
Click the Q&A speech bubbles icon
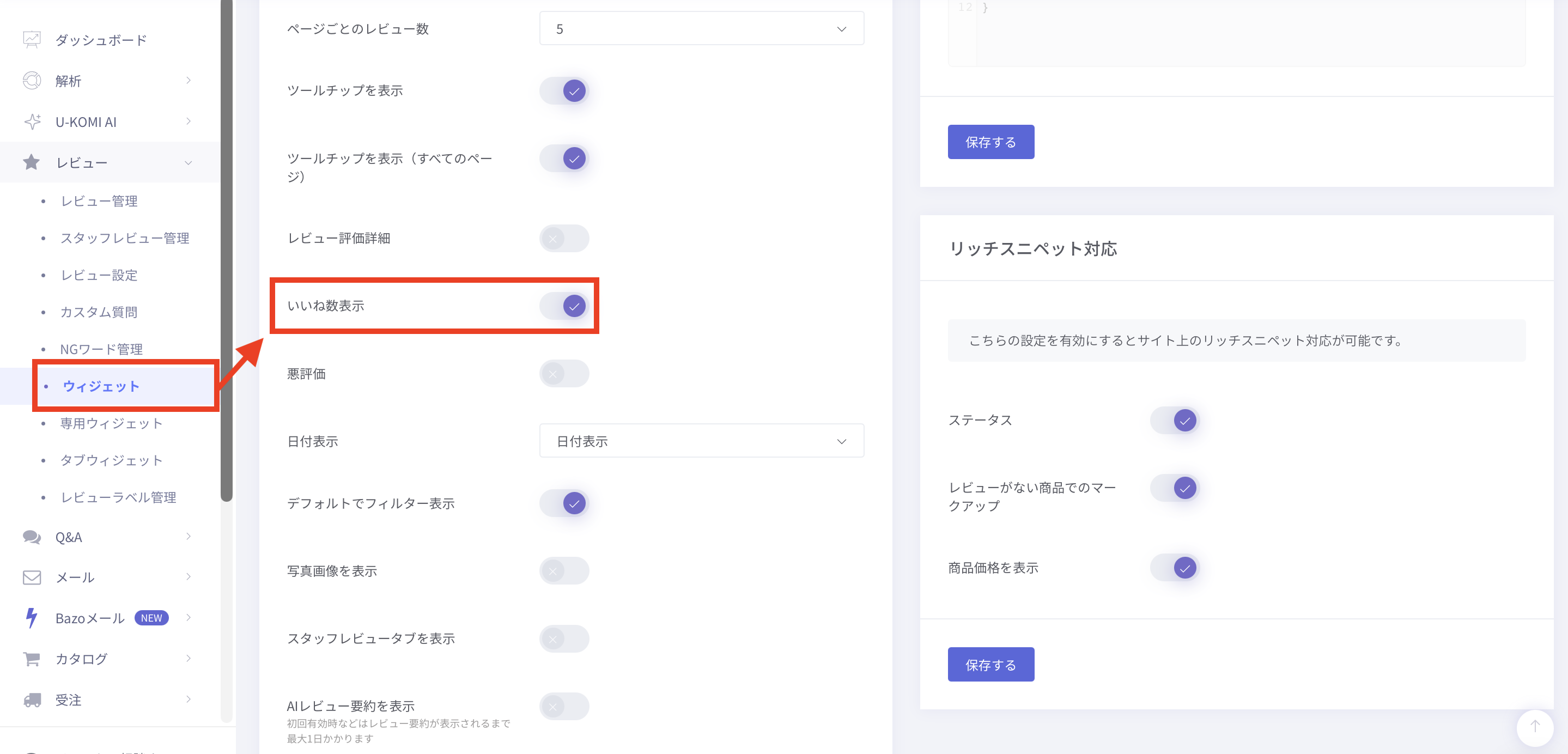tap(32, 537)
